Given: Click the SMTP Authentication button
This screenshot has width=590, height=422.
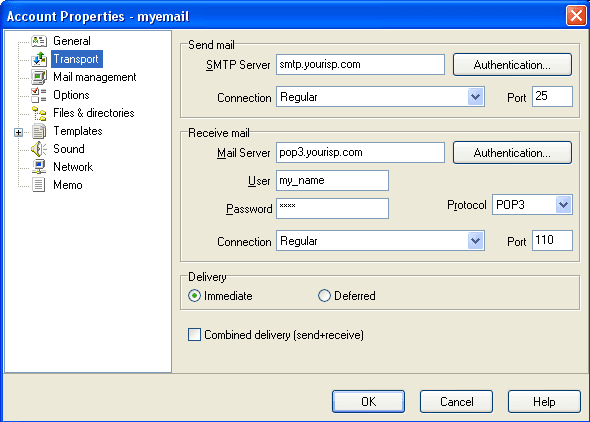Looking at the screenshot, I should pos(512,65).
